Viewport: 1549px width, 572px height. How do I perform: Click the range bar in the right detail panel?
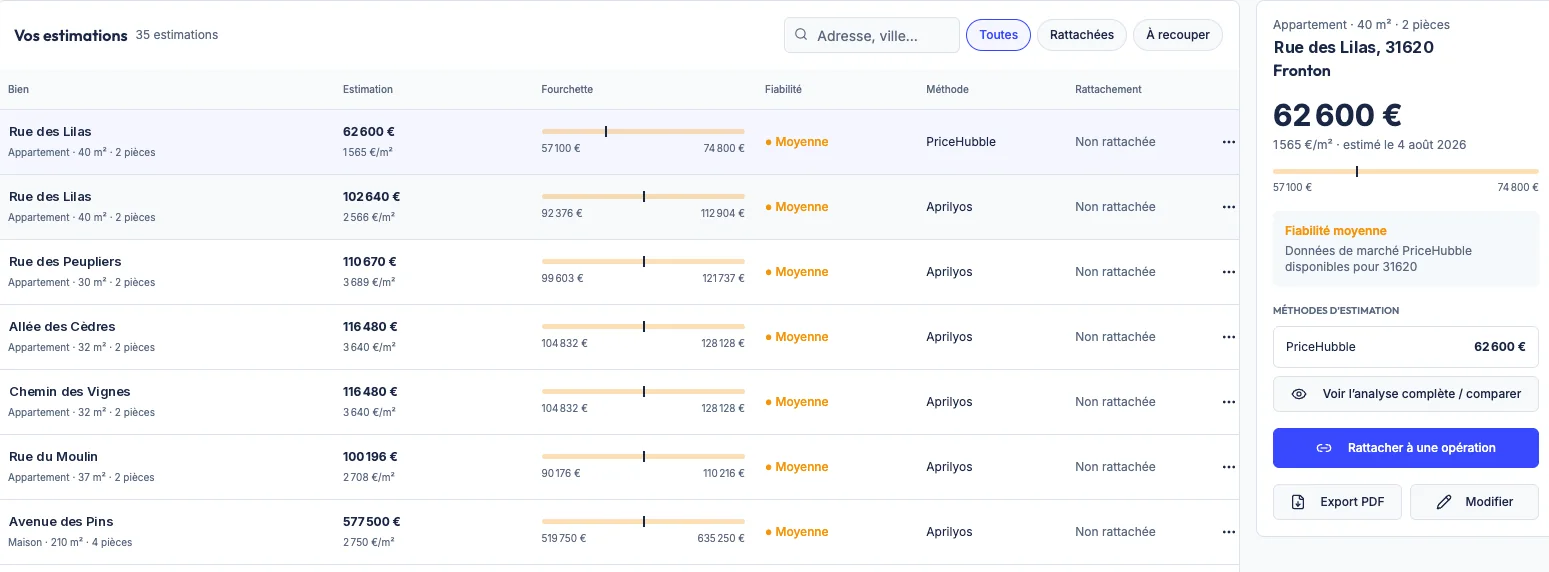pyautogui.click(x=1405, y=171)
